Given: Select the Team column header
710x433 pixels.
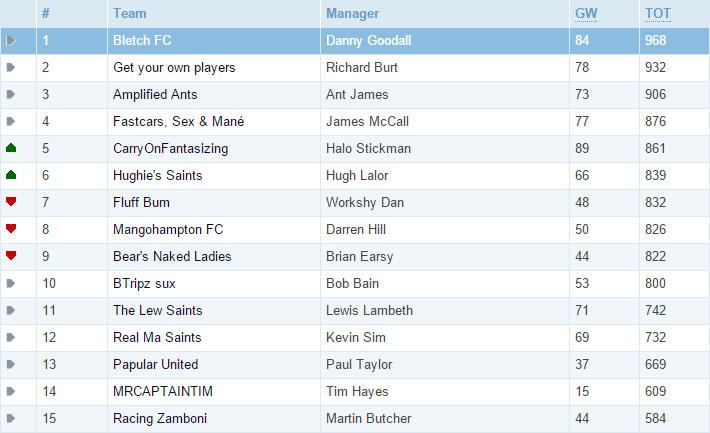Looking at the screenshot, I should [x=130, y=14].
